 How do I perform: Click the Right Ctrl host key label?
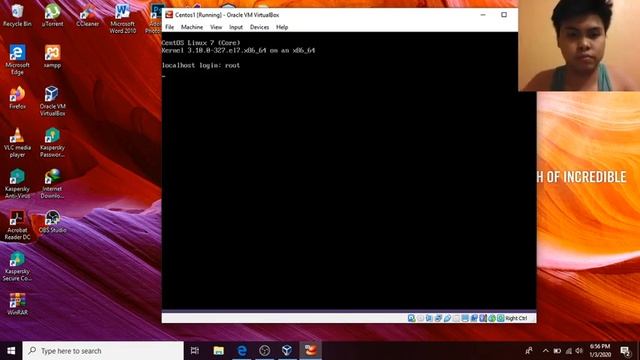(x=516, y=318)
